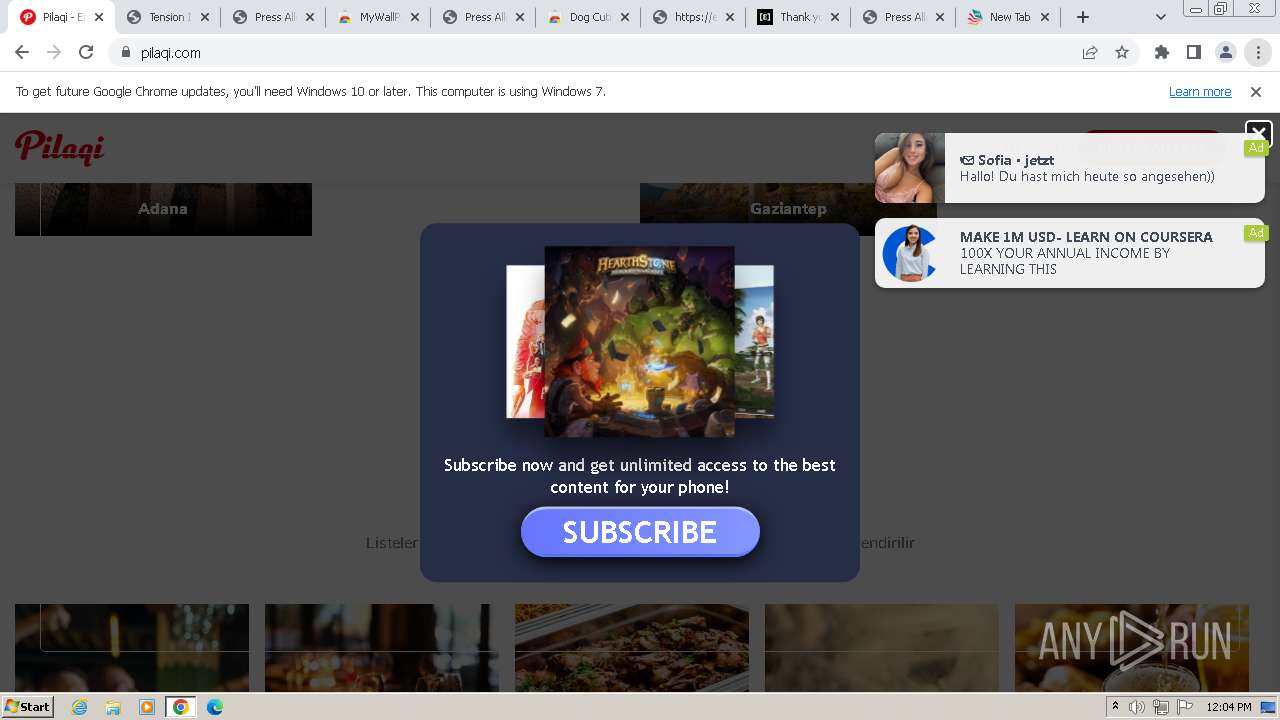Toggle the Chrome side panel icon
Image resolution: width=1280 pixels, height=720 pixels.
pos(1194,52)
